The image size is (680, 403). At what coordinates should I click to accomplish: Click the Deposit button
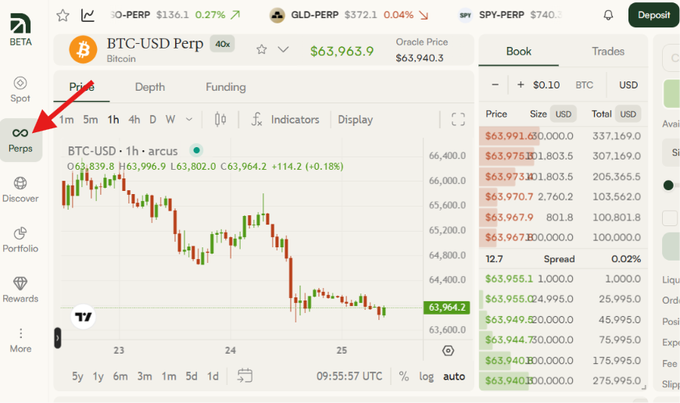click(654, 15)
